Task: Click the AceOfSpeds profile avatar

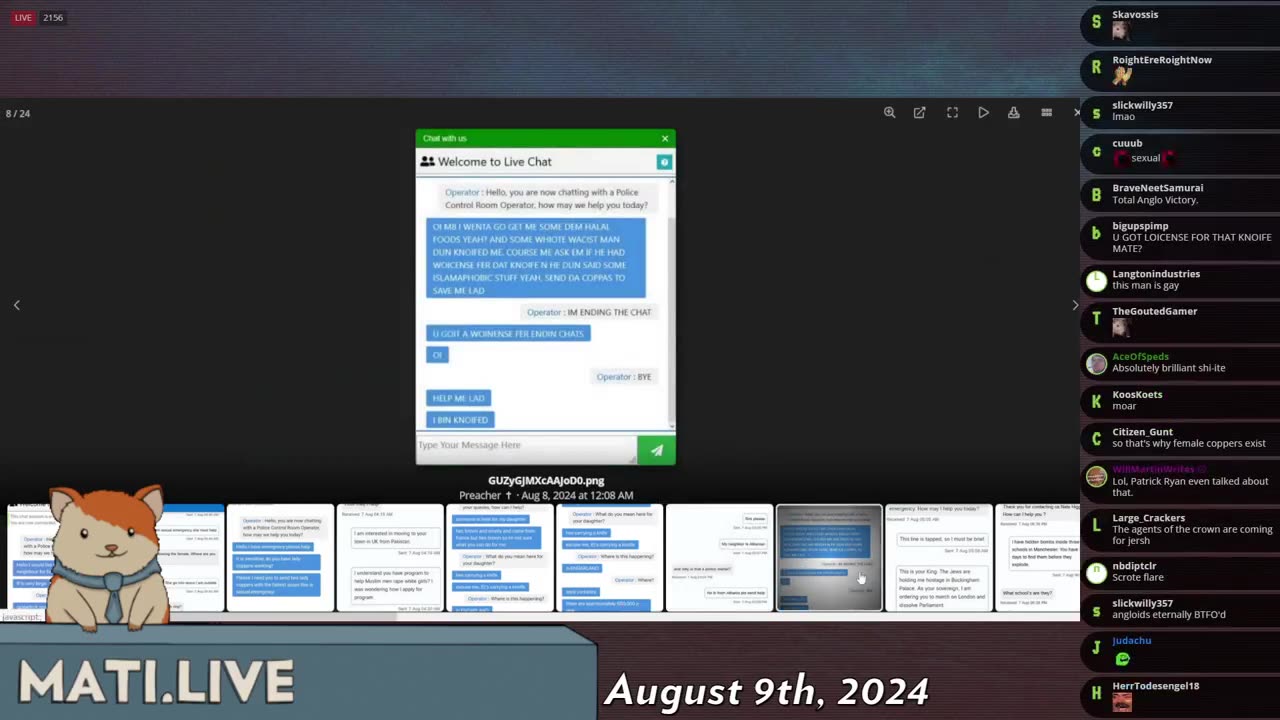Action: [x=1096, y=363]
